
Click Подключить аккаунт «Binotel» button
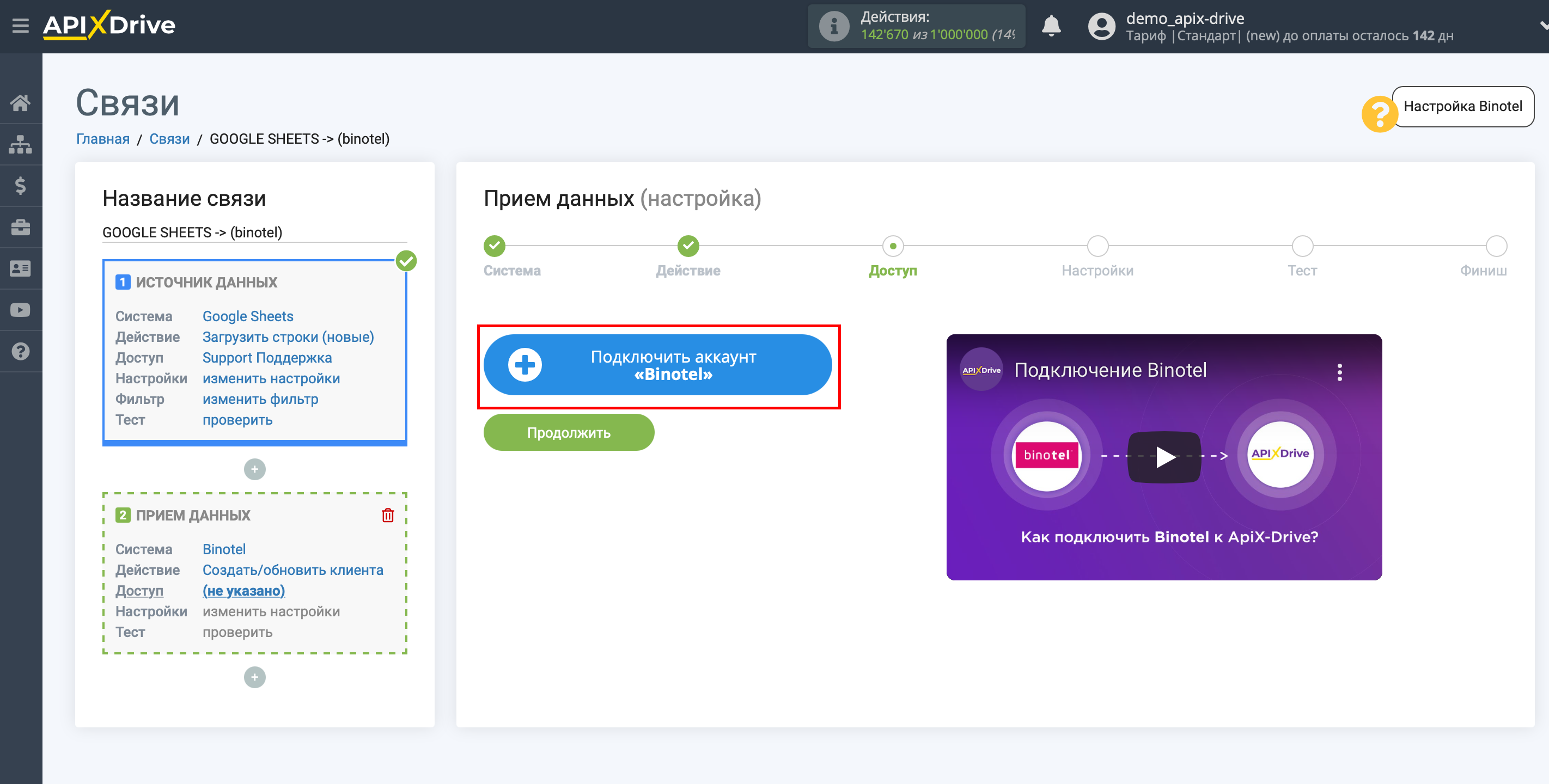pyautogui.click(x=657, y=365)
